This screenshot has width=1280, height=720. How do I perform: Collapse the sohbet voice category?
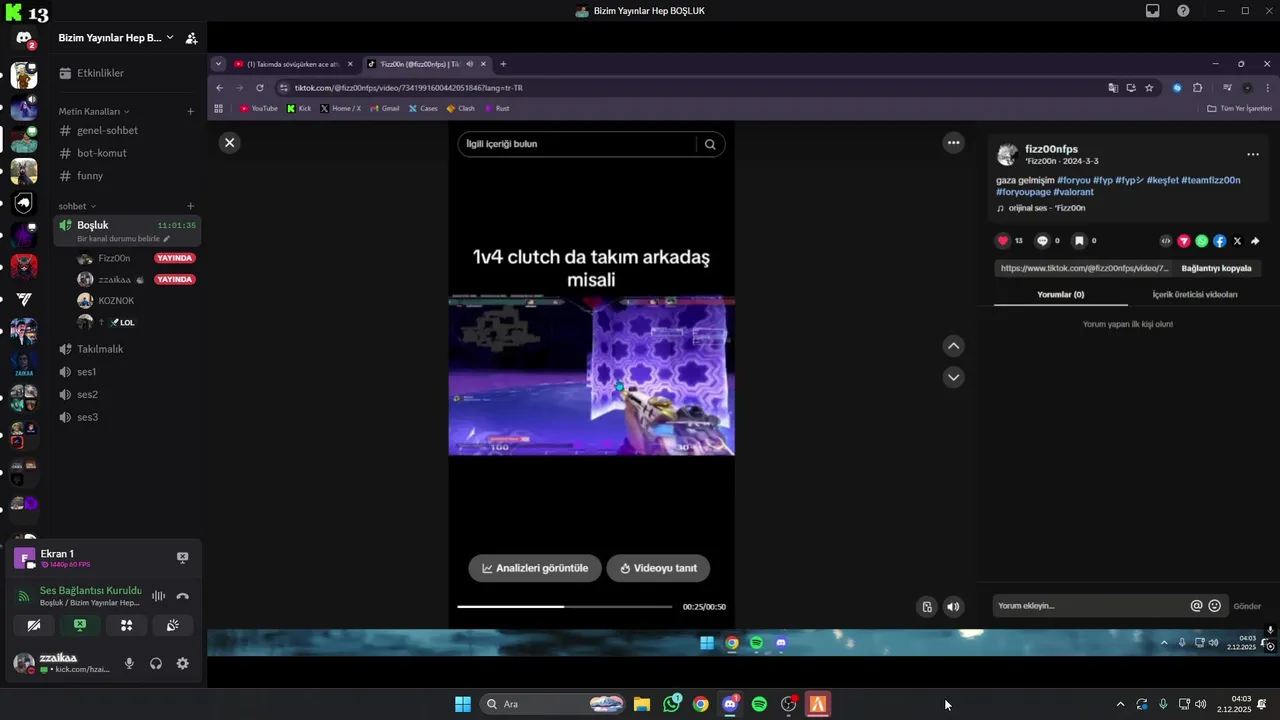pos(77,206)
